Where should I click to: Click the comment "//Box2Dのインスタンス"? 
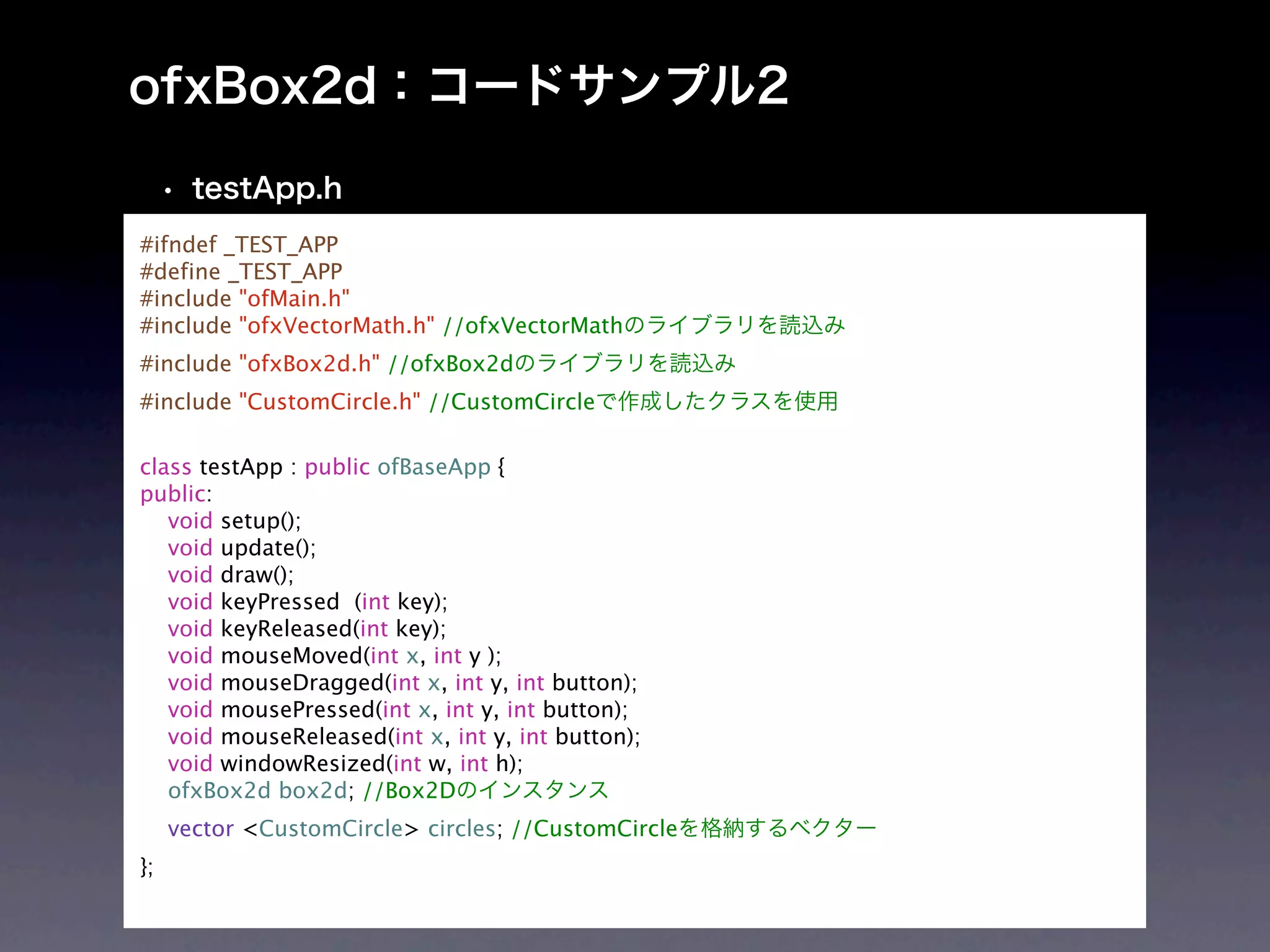pyautogui.click(x=486, y=790)
